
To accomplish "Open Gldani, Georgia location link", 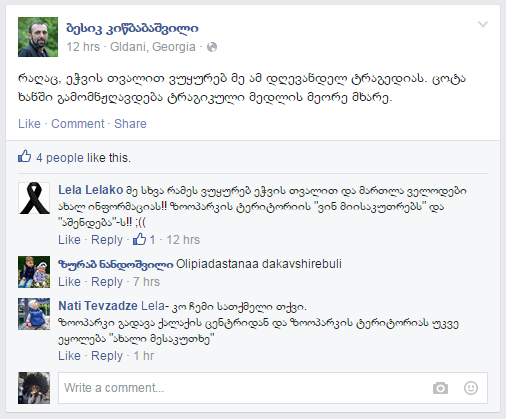I will point(153,47).
